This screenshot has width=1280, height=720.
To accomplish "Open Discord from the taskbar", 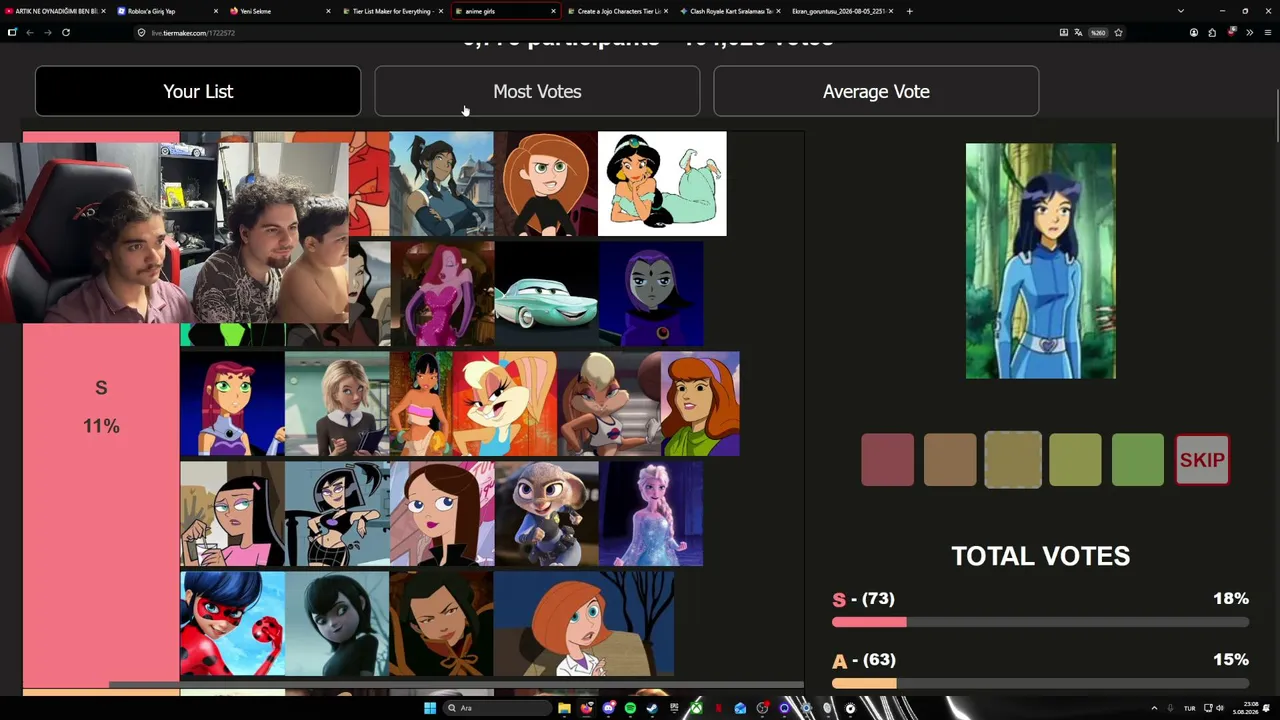I will [x=608, y=708].
